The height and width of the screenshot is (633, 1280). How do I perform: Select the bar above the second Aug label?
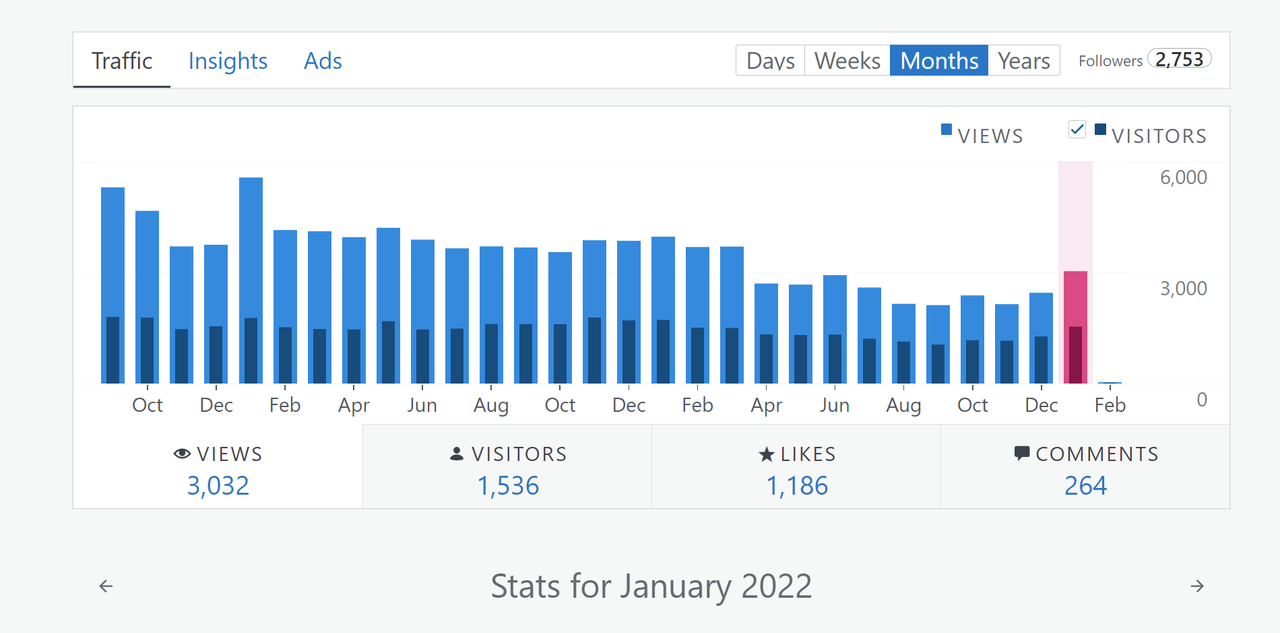click(x=904, y=343)
